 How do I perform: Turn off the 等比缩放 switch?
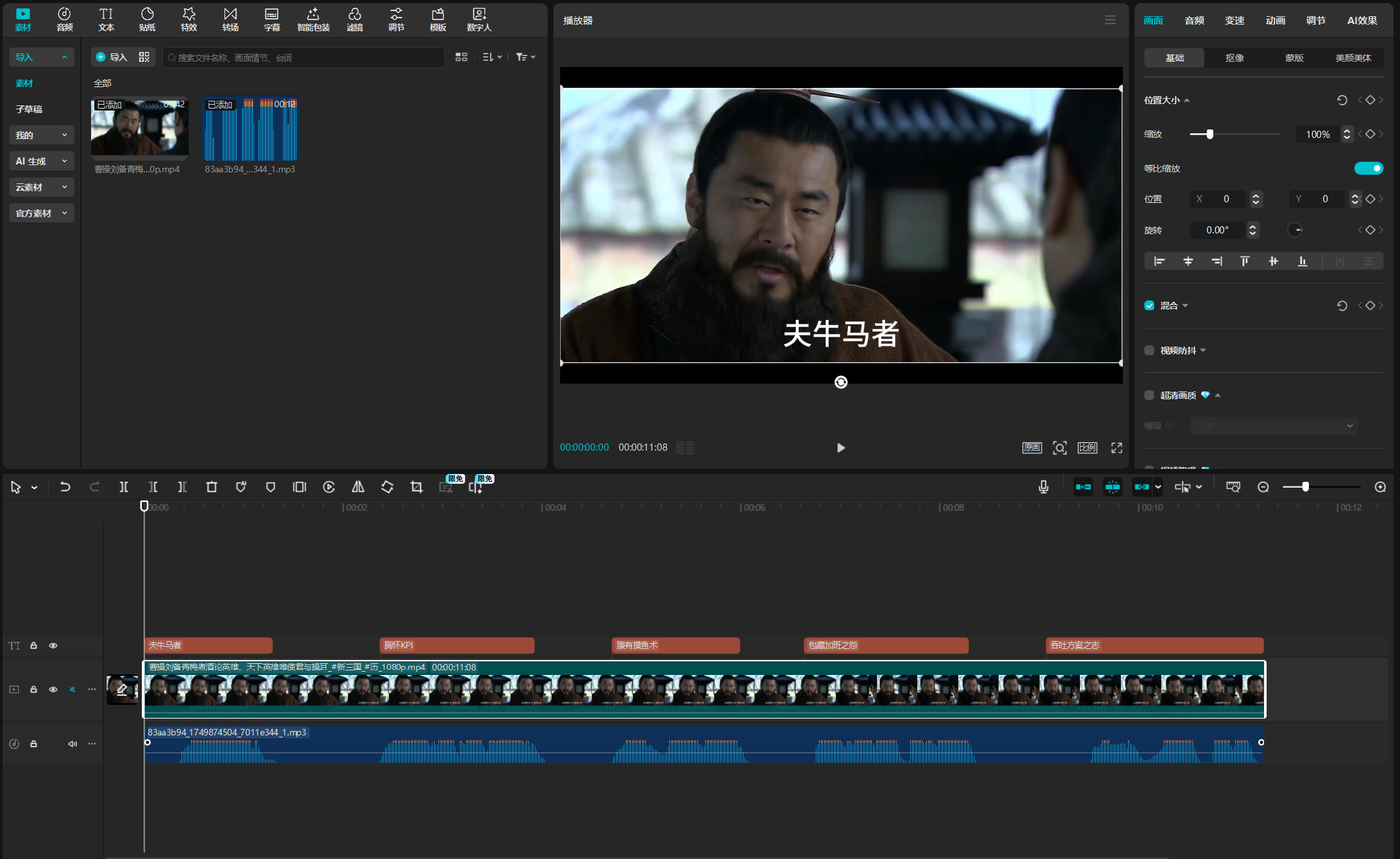(1368, 168)
